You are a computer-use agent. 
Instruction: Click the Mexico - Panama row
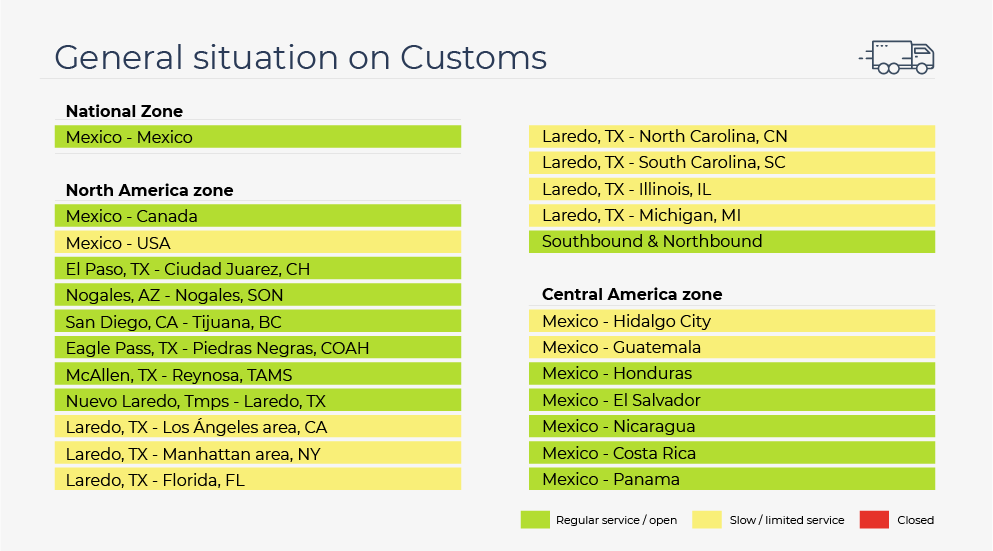pos(732,479)
